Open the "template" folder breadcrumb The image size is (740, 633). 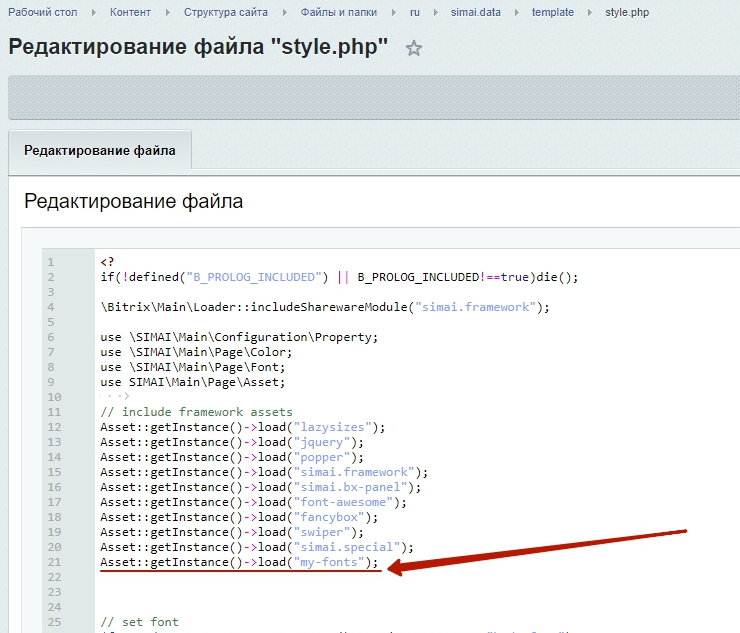553,13
